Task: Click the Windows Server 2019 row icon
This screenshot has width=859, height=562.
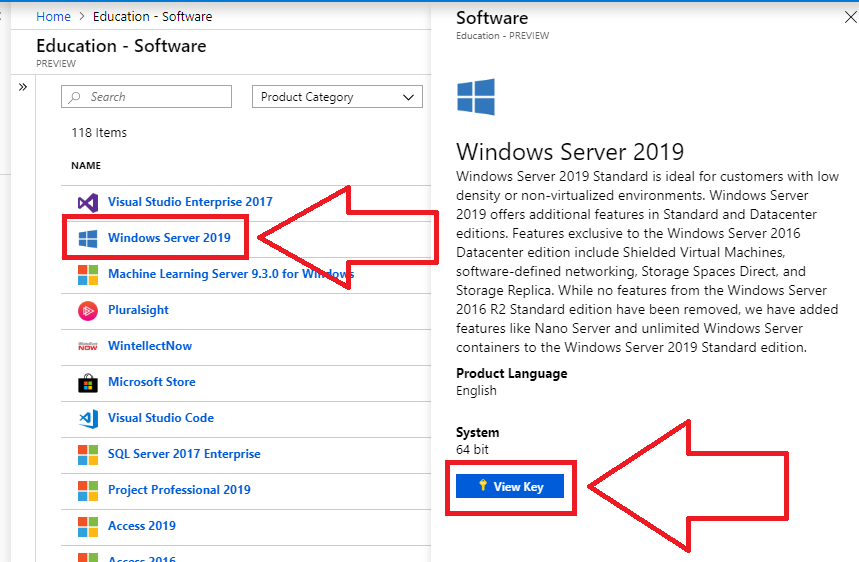Action: coord(88,239)
